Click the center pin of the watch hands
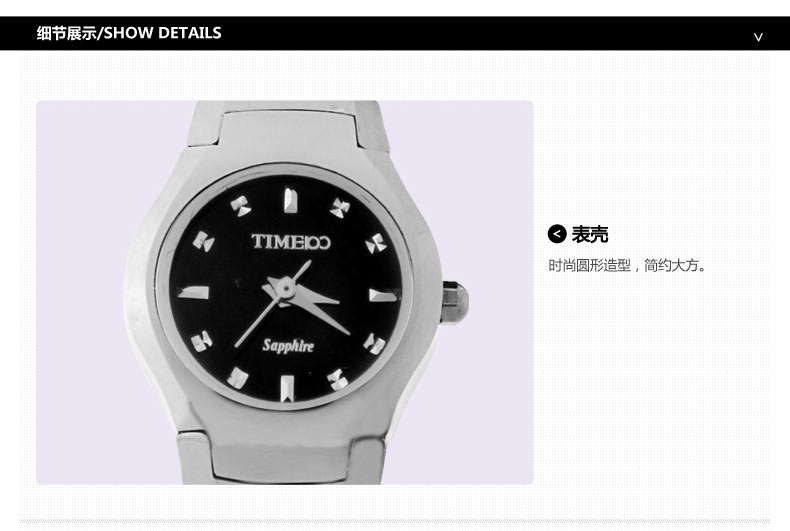 click(286, 290)
